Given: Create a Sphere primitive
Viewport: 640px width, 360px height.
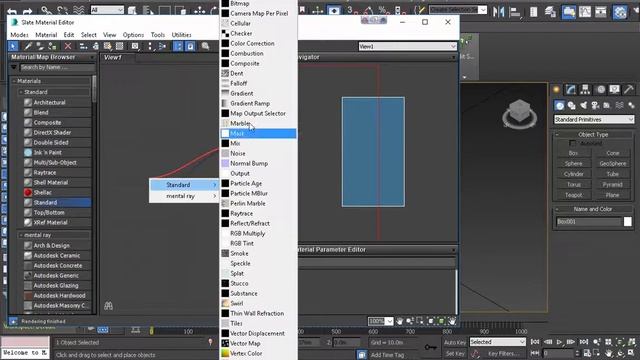Looking at the screenshot, I should pyautogui.click(x=573, y=164).
